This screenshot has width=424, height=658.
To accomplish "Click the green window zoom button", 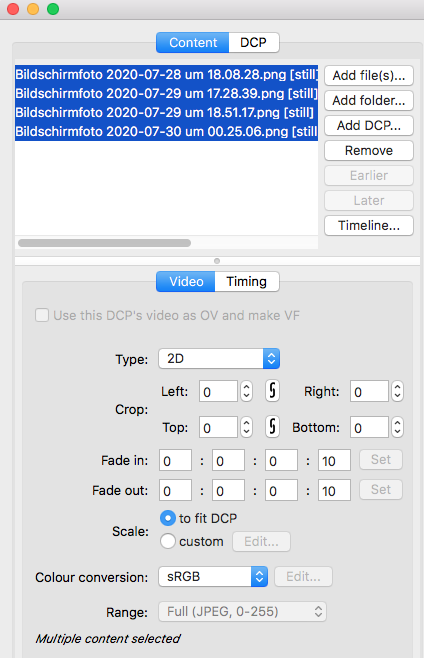I will [53, 9].
